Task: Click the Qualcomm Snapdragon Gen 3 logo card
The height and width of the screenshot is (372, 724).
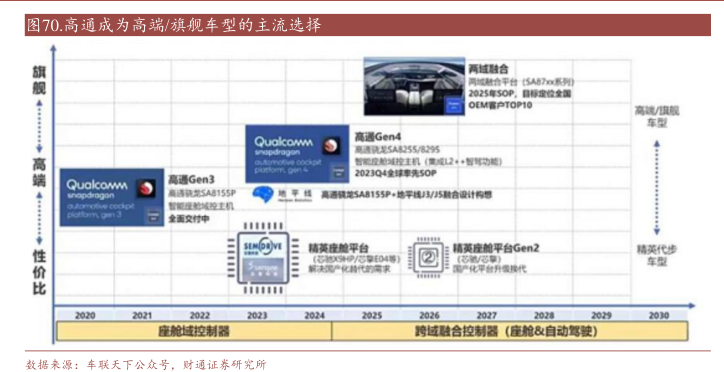Action: click(112, 198)
